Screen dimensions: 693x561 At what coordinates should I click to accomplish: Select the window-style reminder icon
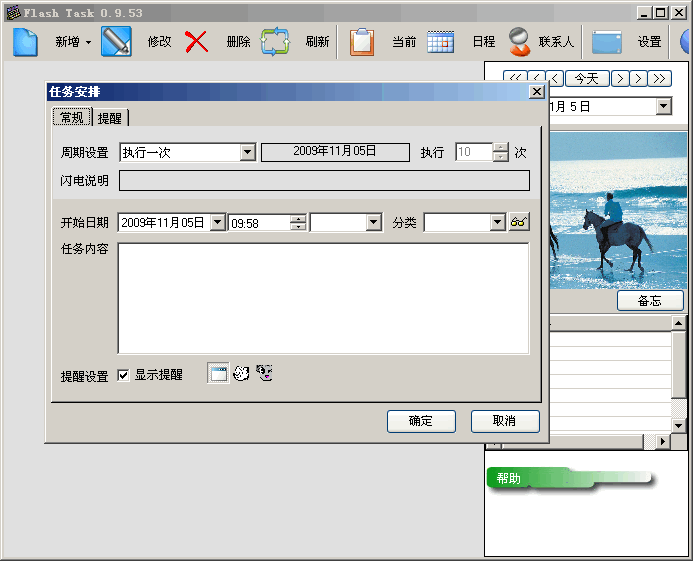[x=218, y=373]
